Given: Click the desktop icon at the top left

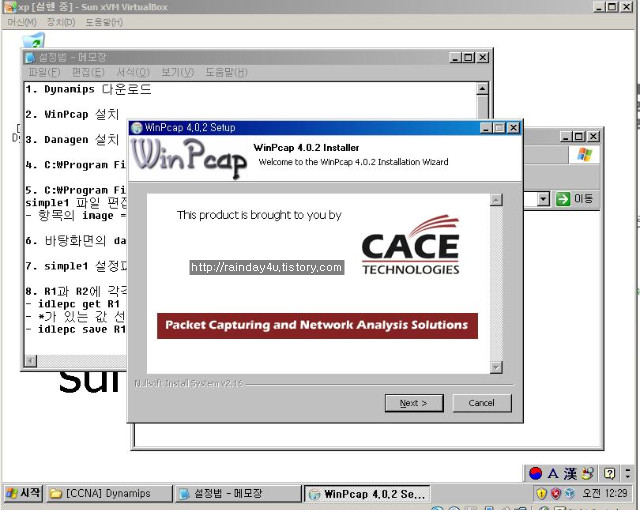Looking at the screenshot, I should [x=33, y=40].
